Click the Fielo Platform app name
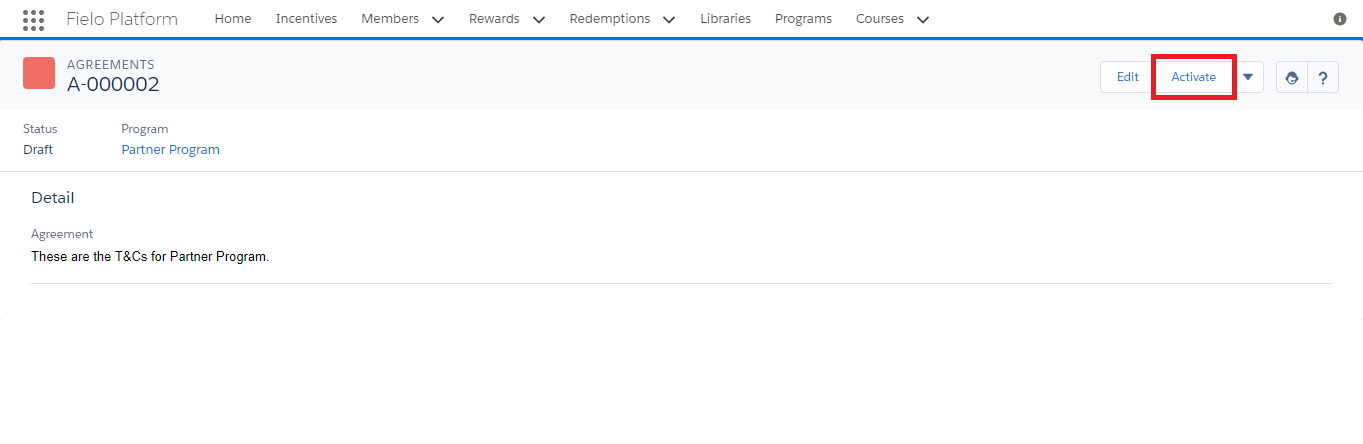1363x444 pixels. [122, 19]
